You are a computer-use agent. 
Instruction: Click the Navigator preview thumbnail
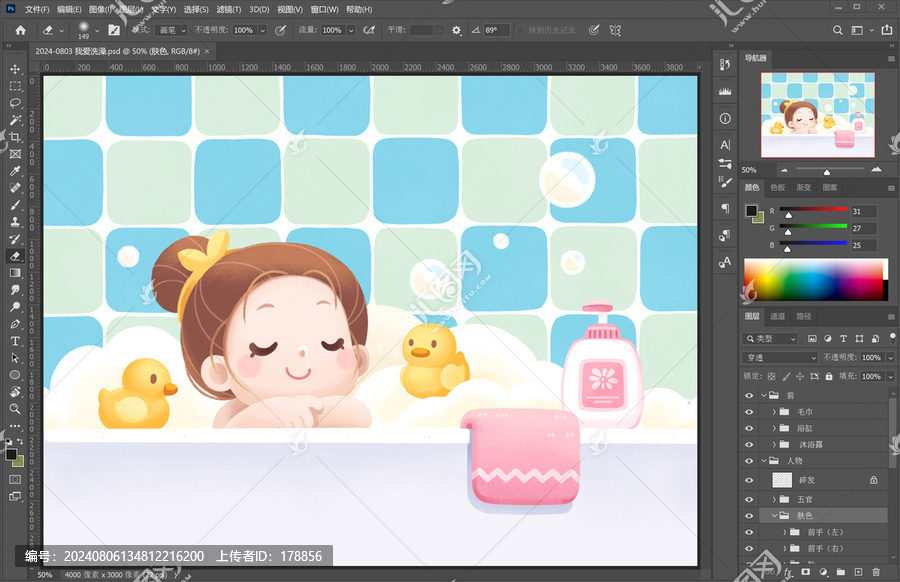[818, 115]
